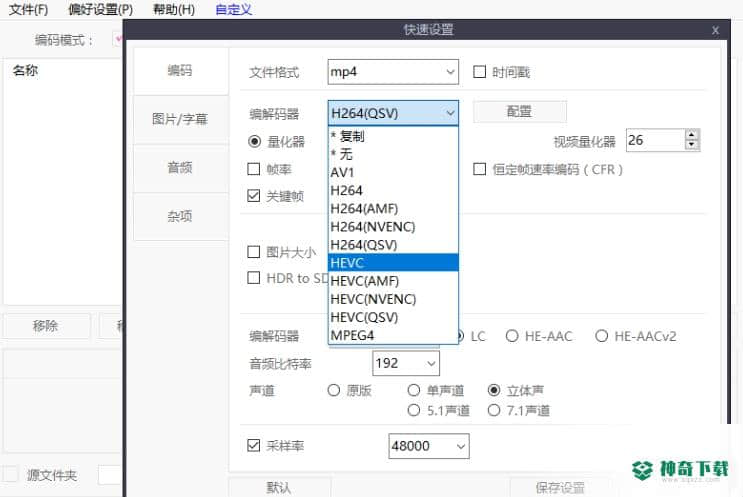Screen dimensions: 743x497
Task: Select 7.1声道 channel option
Action: pos(494,410)
